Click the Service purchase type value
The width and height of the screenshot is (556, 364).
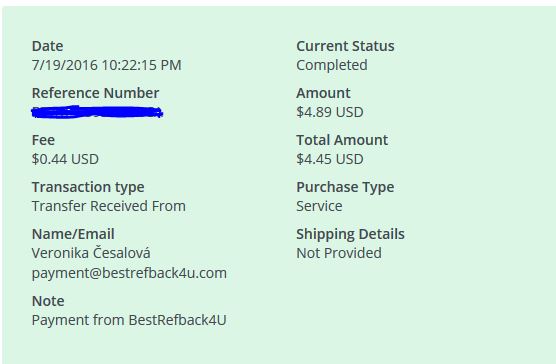tap(319, 206)
